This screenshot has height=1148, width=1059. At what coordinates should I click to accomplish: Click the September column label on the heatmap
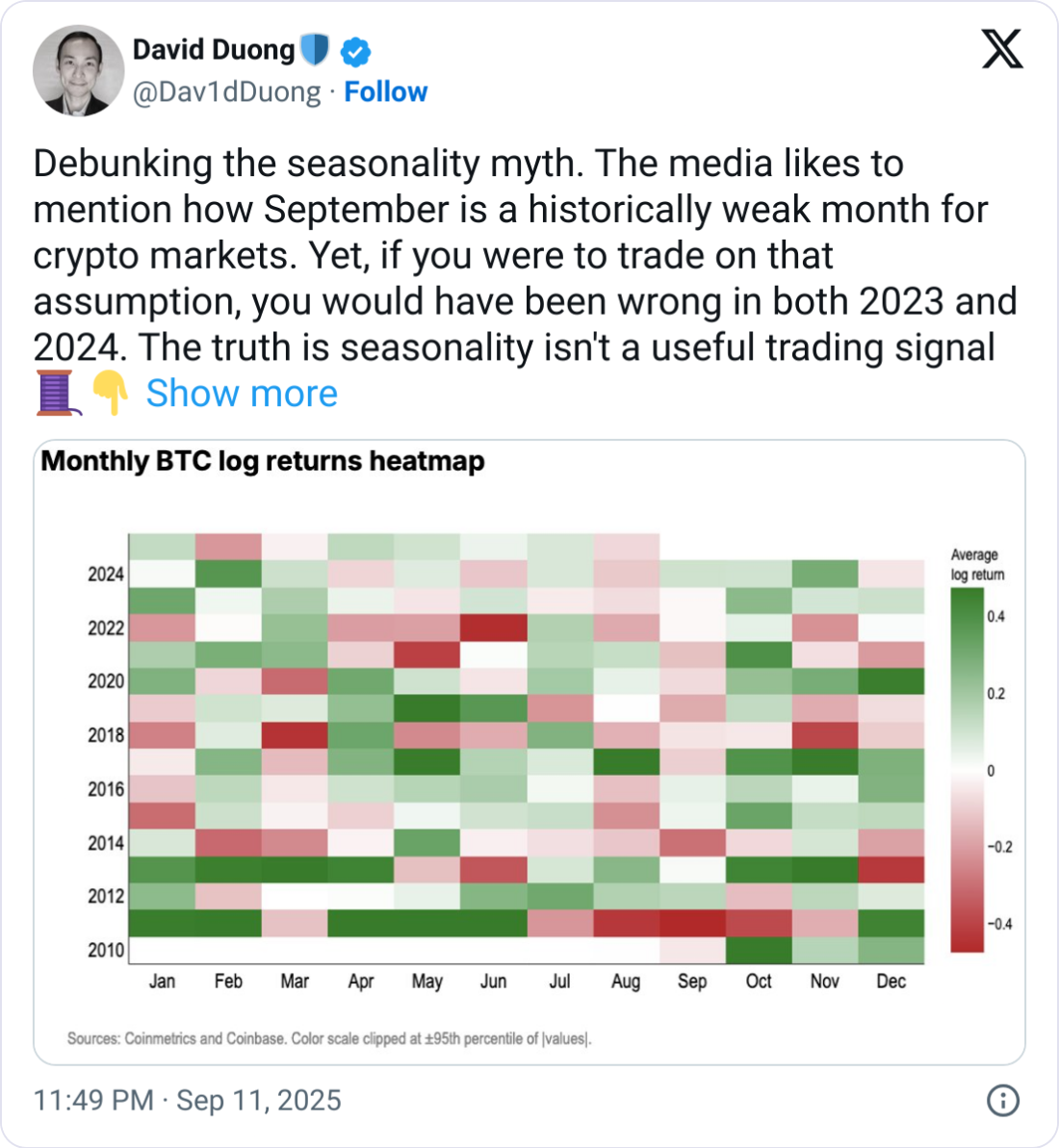click(692, 981)
